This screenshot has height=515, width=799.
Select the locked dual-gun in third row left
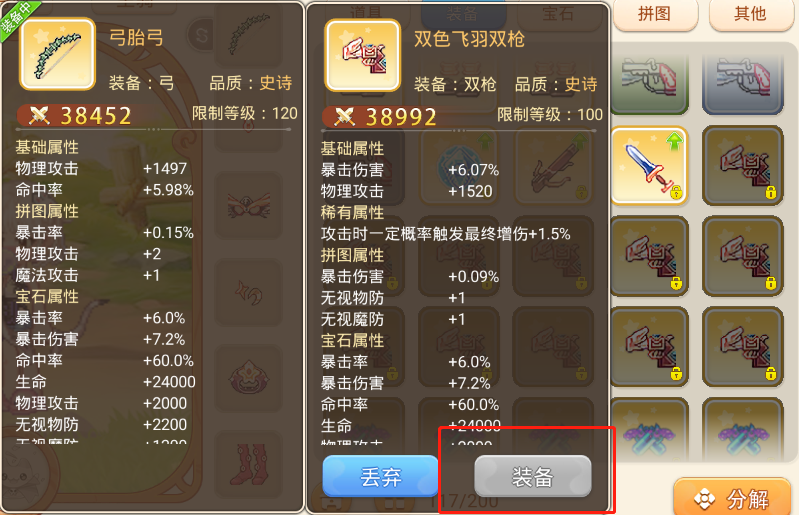pyautogui.click(x=650, y=256)
